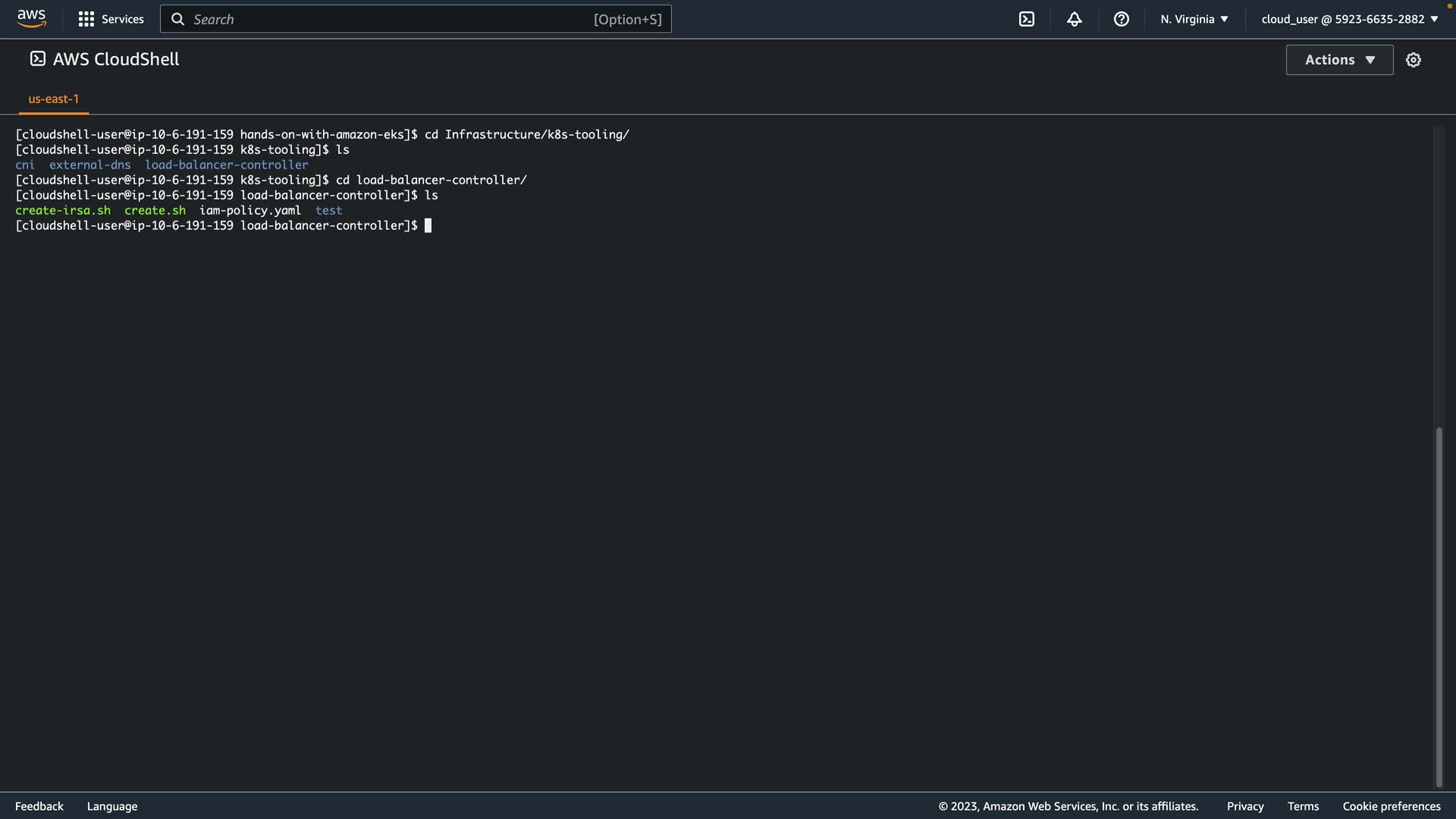The width and height of the screenshot is (1456, 819).
Task: Click the CloudShell icon beside the page title
Action: pyautogui.click(x=37, y=59)
